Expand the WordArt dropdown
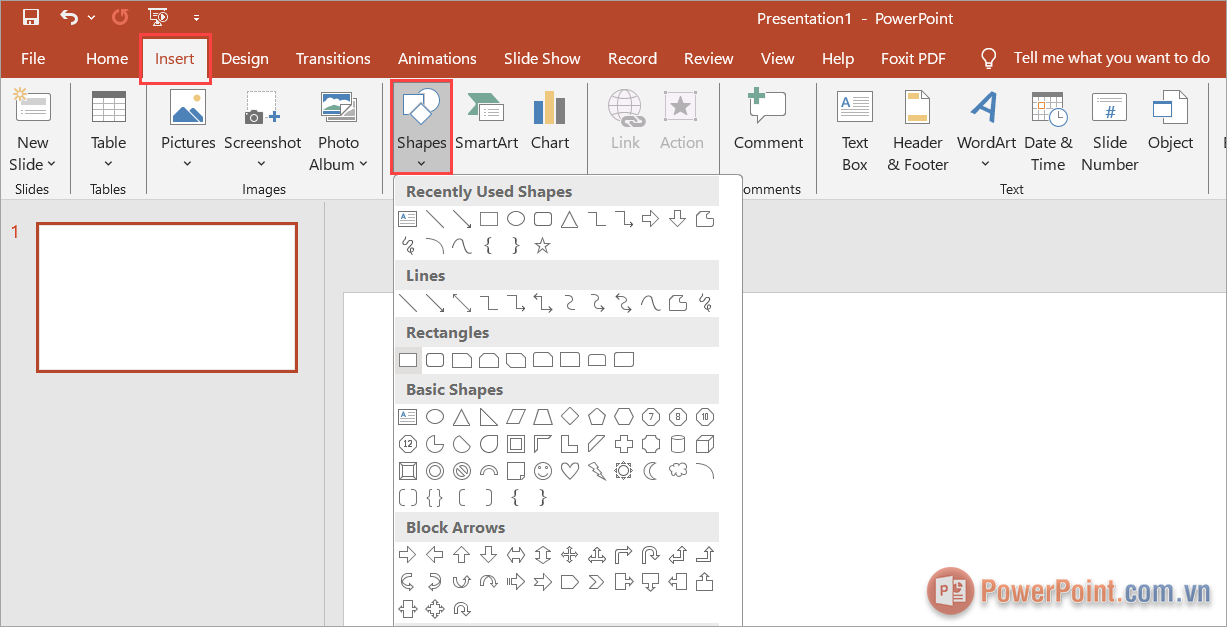 985,165
